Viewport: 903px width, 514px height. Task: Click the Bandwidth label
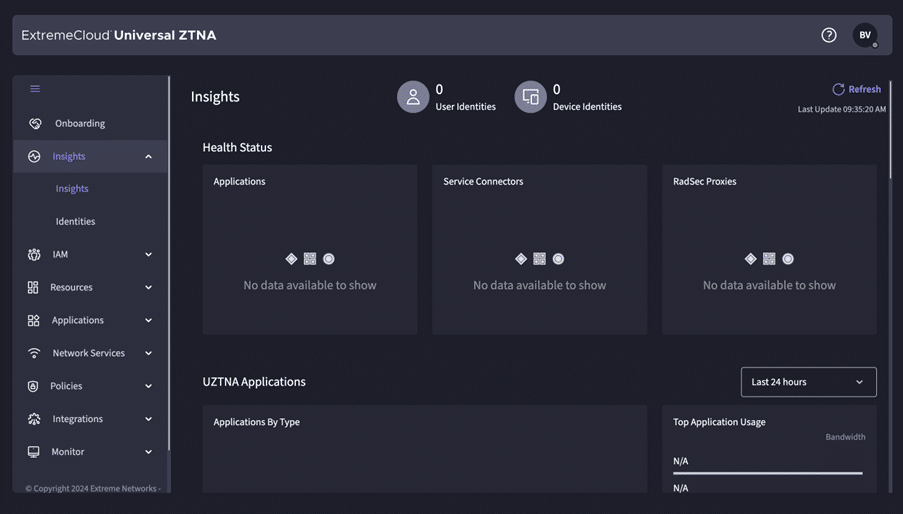tap(845, 437)
